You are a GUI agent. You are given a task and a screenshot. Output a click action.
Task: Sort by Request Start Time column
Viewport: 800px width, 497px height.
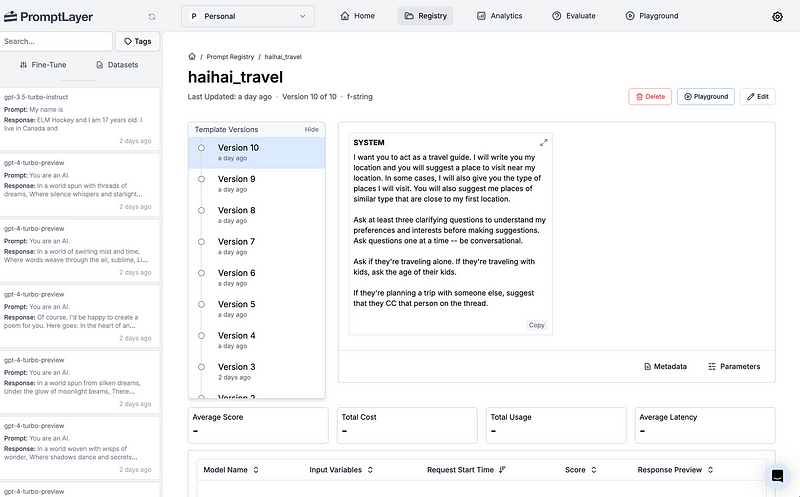point(466,469)
